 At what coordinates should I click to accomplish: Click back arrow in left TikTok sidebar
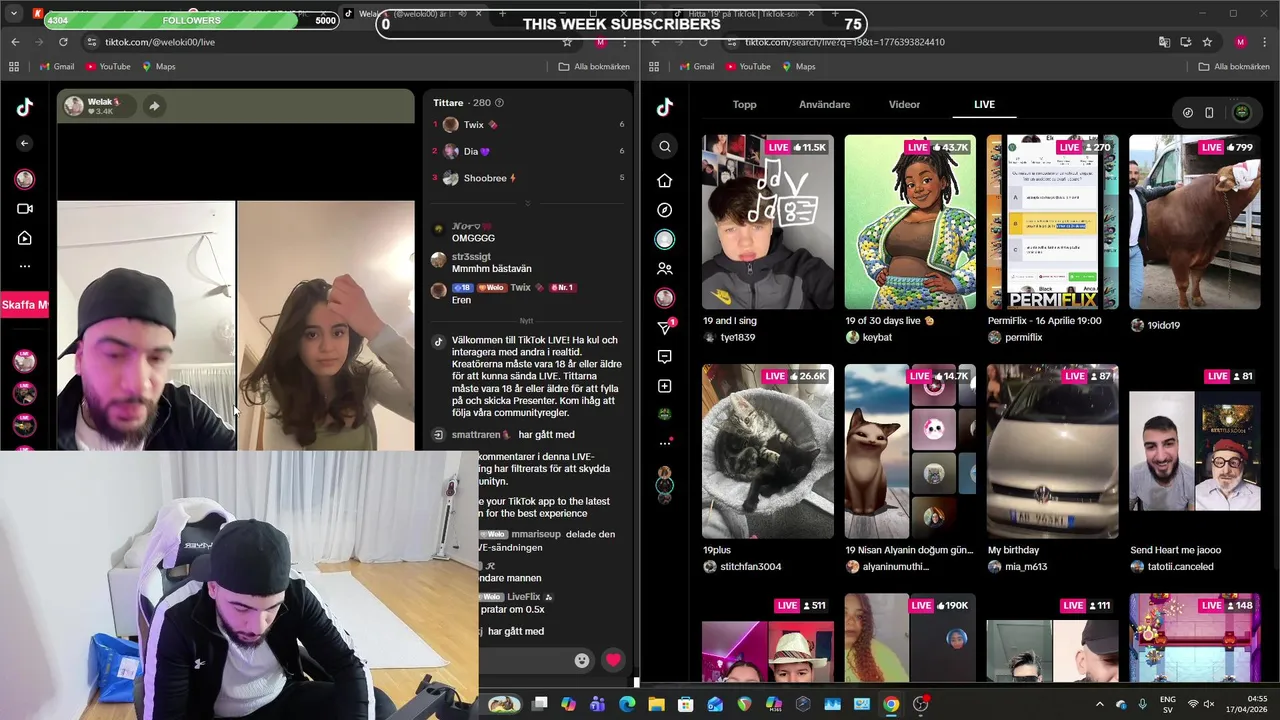(x=25, y=143)
